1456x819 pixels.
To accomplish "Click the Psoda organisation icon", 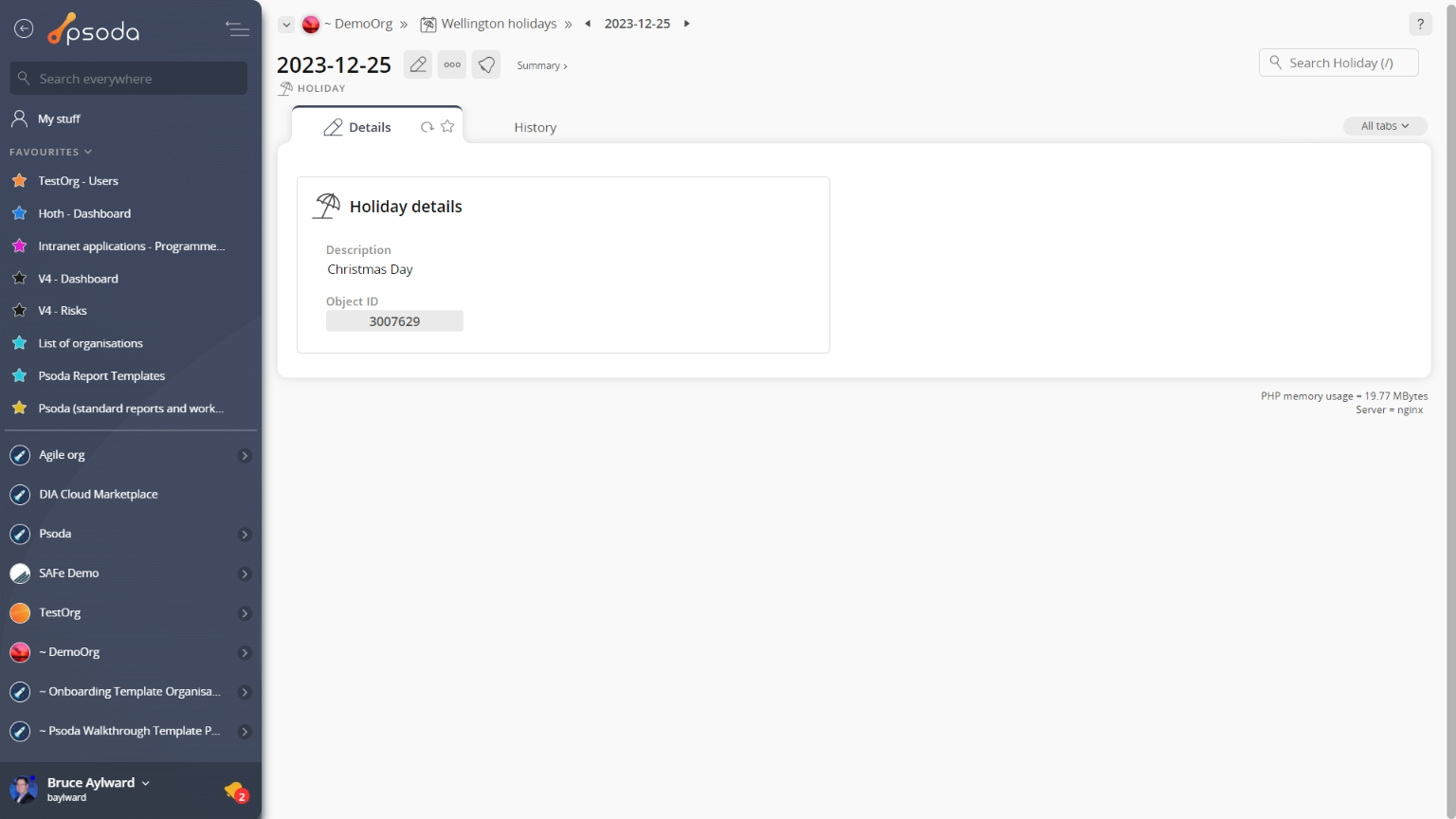I will coord(20,535).
